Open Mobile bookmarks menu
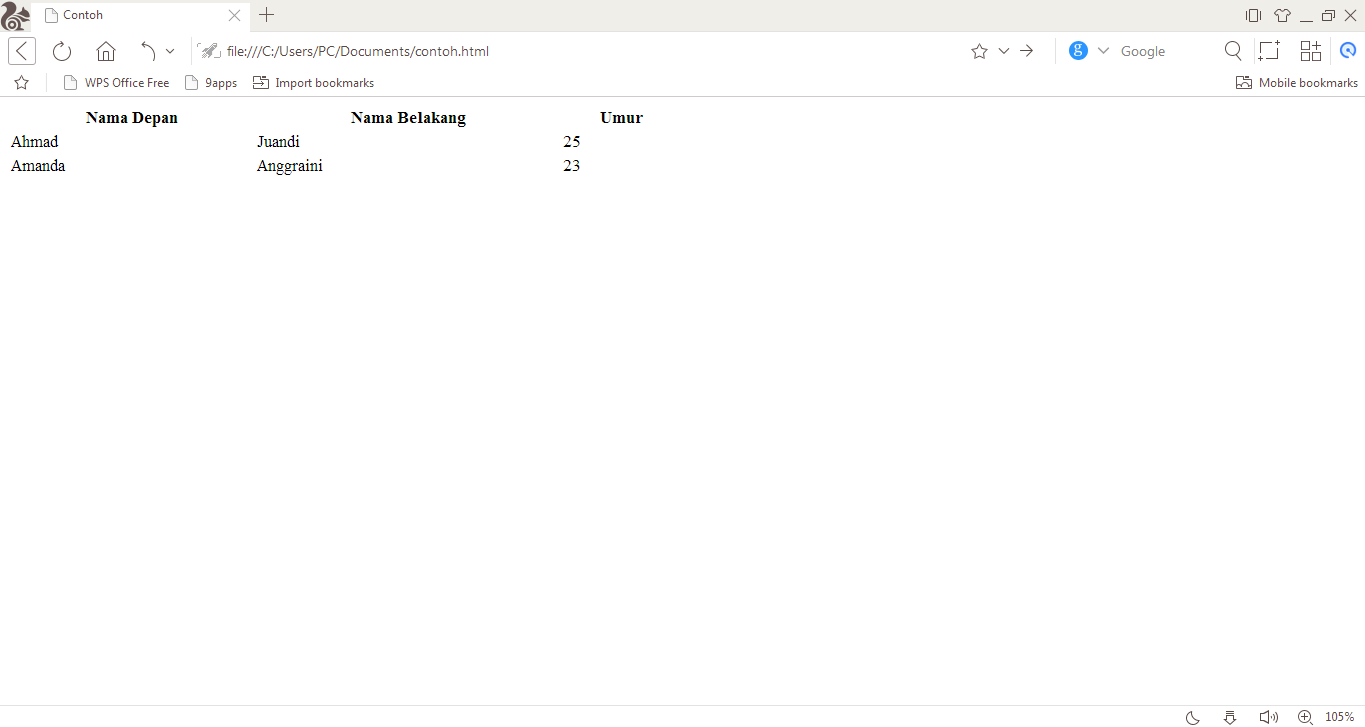Viewport: 1365px width, 727px height. point(1297,82)
